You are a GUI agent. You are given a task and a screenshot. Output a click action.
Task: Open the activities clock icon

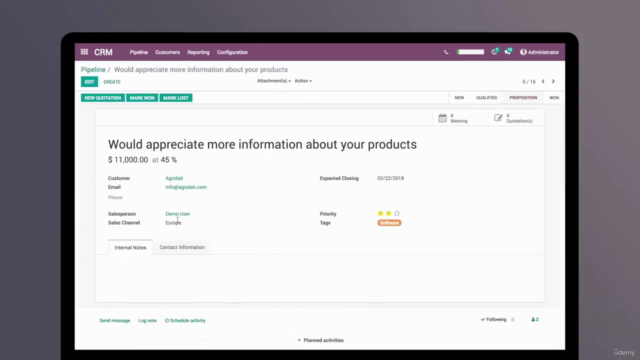[494, 52]
